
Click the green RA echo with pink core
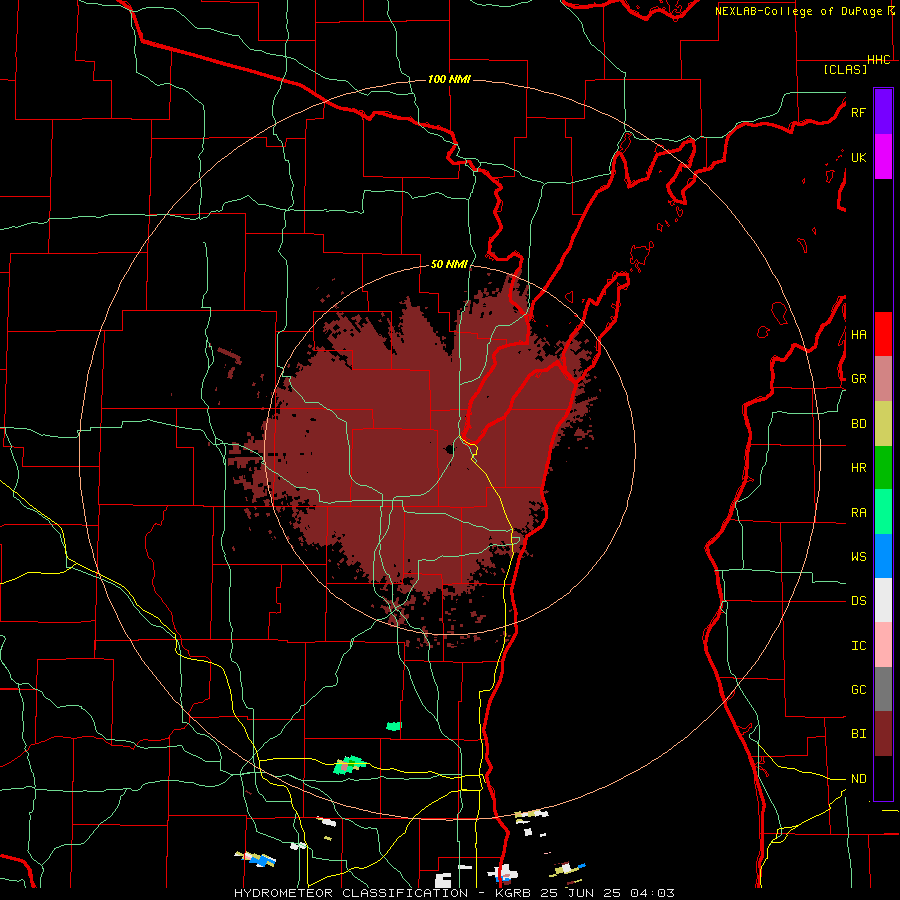(x=349, y=765)
